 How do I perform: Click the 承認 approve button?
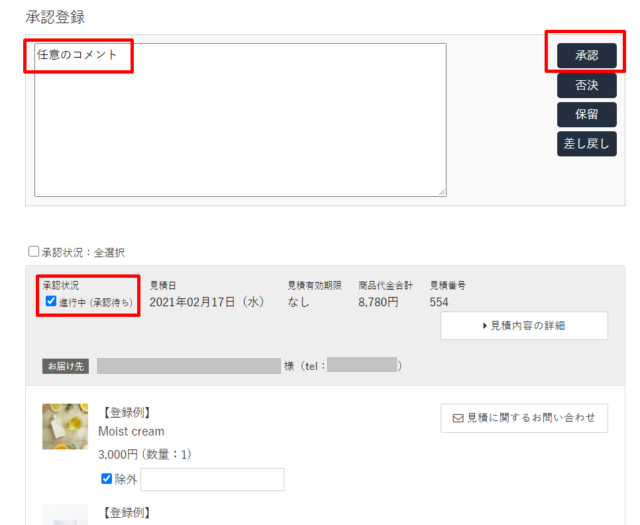(587, 55)
